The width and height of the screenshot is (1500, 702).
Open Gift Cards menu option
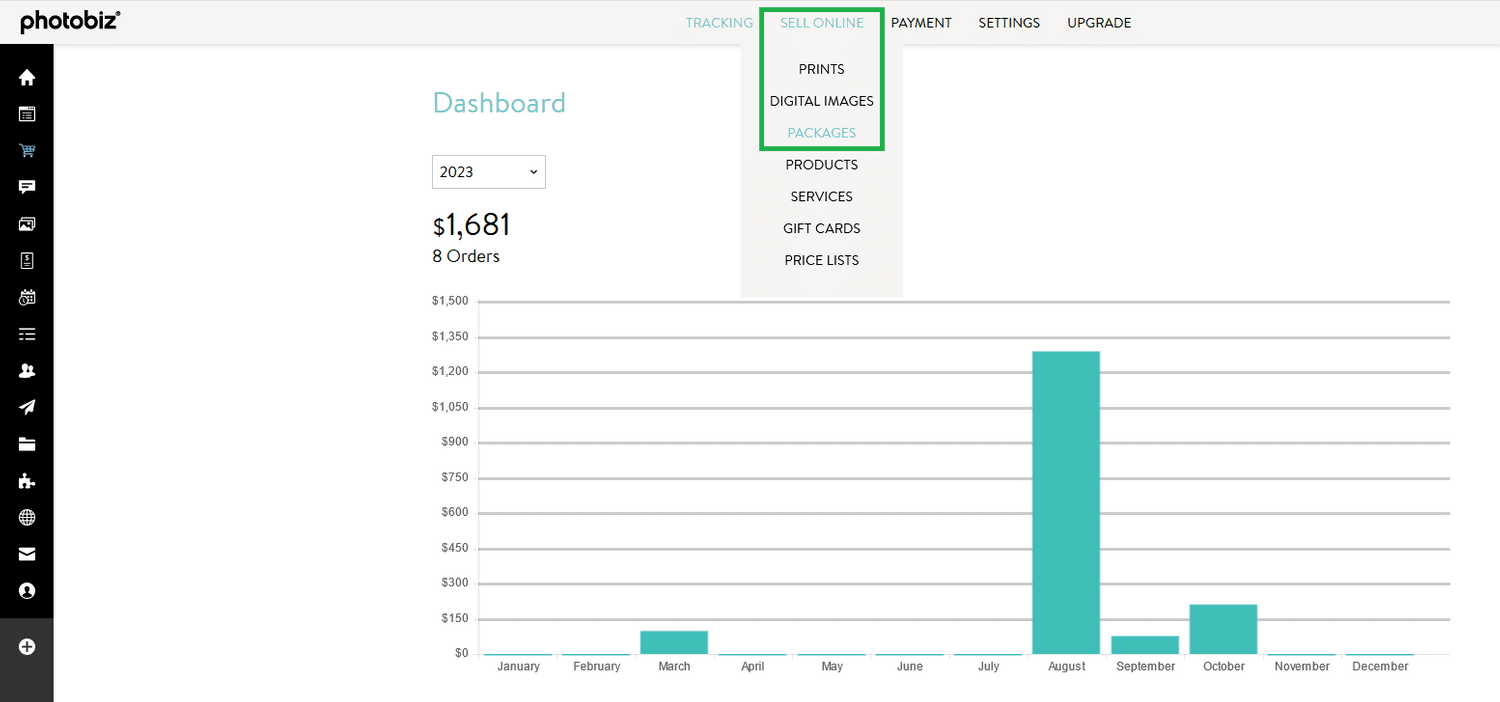click(x=821, y=228)
